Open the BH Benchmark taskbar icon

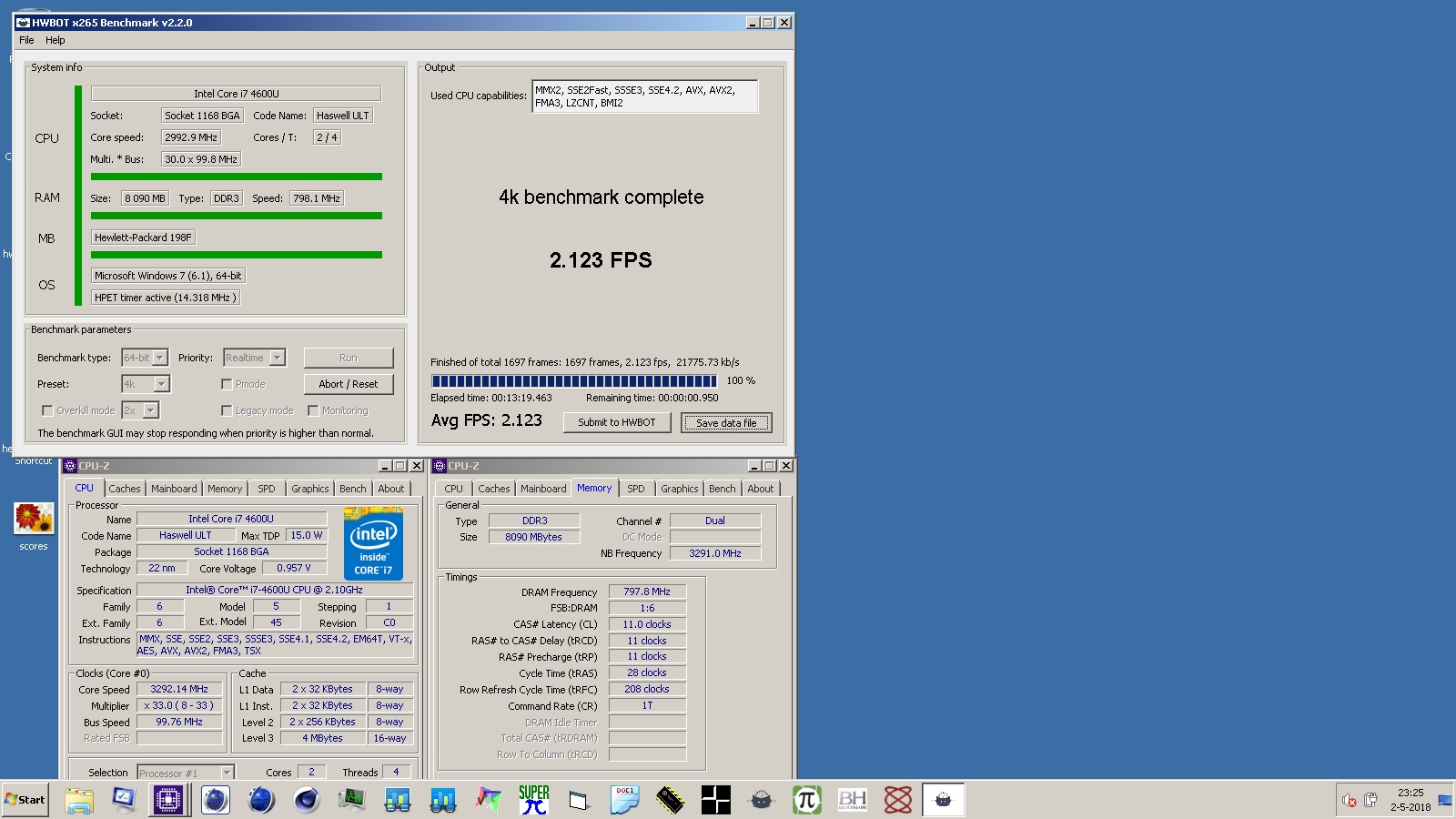[853, 800]
